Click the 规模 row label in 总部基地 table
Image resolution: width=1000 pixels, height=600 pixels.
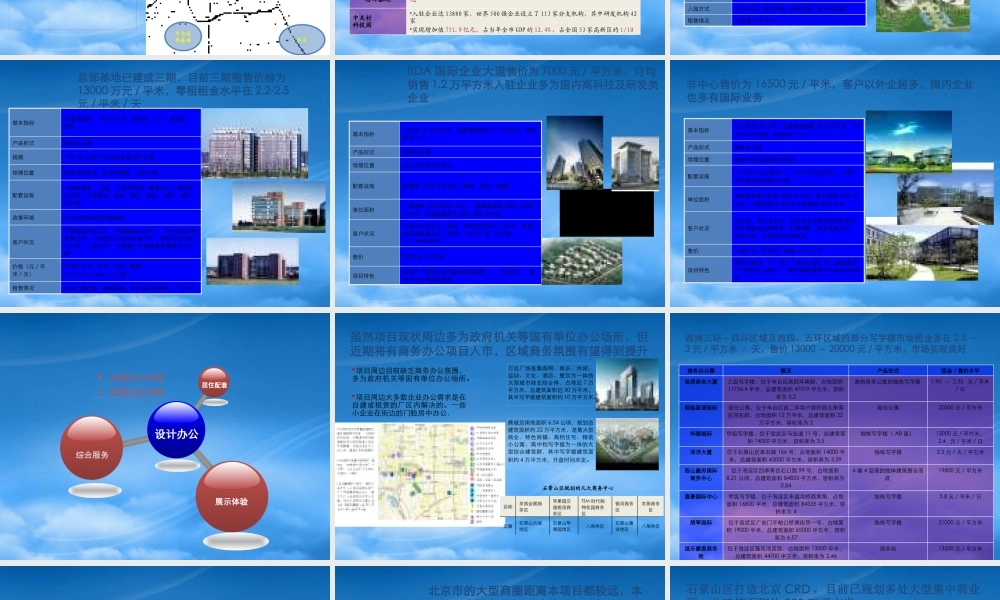coord(35,157)
